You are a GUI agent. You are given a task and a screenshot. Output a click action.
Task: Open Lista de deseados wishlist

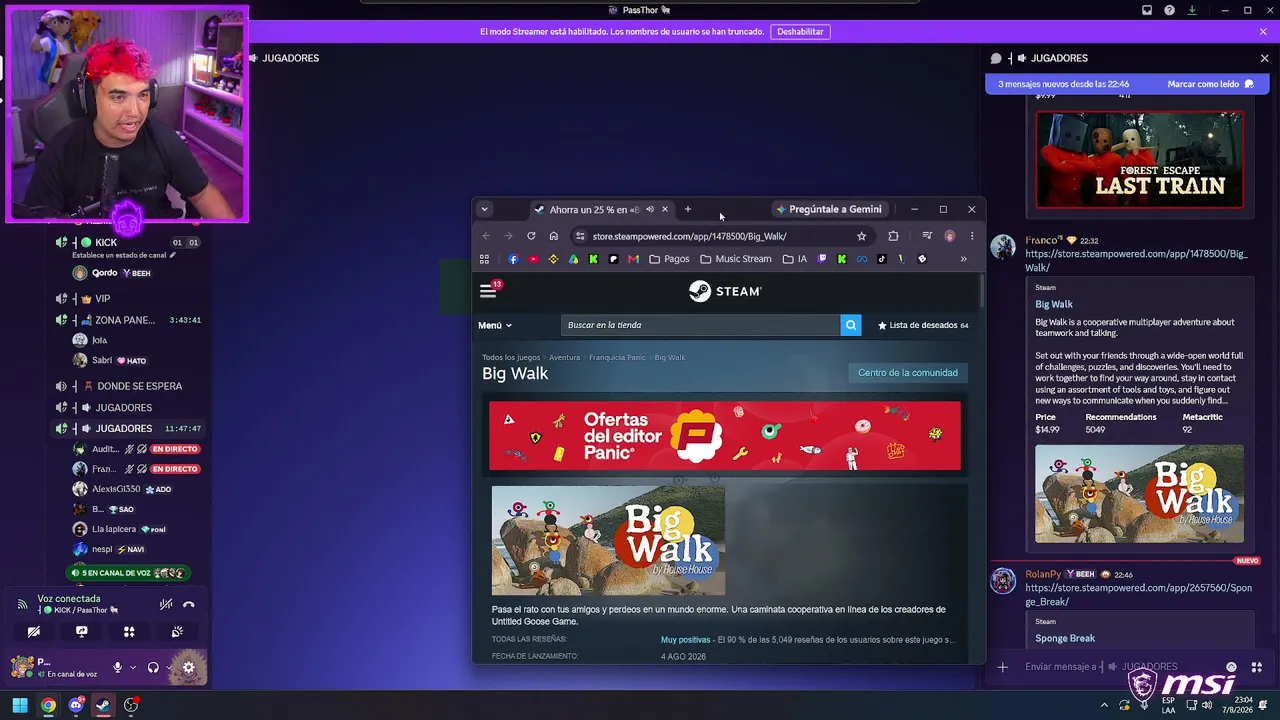(x=923, y=325)
